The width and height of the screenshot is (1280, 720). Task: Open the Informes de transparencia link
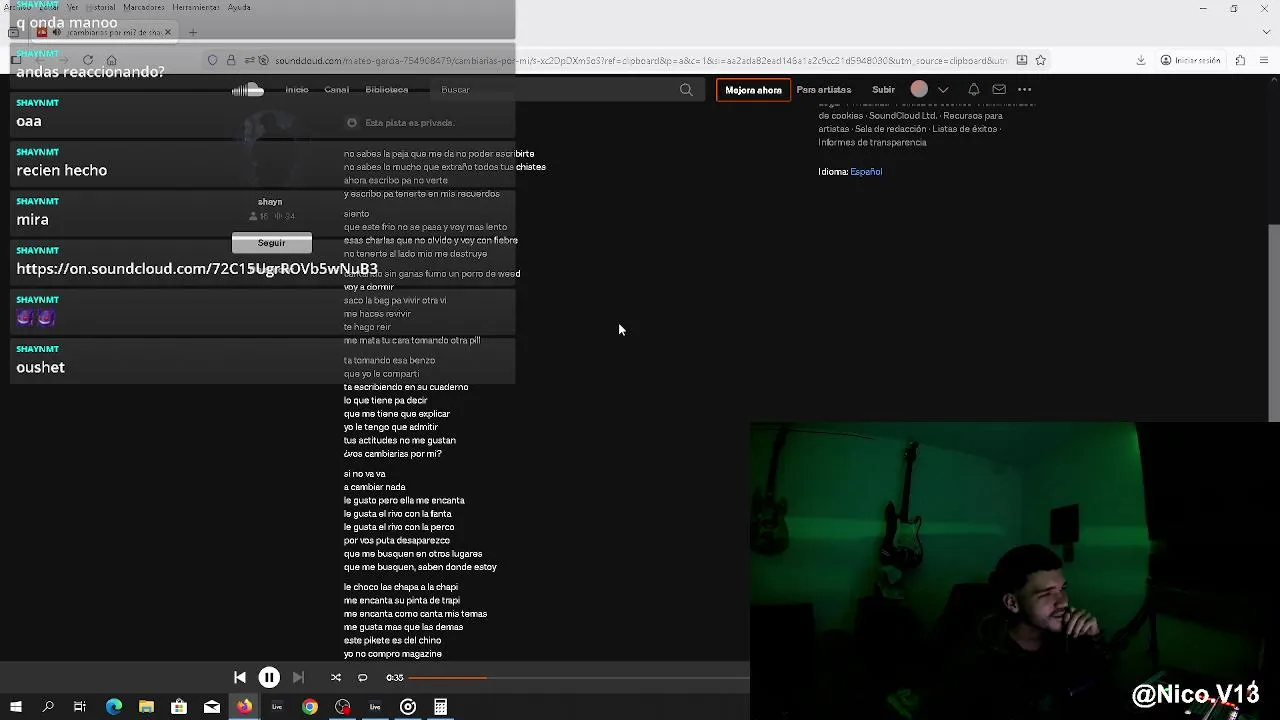tap(872, 142)
